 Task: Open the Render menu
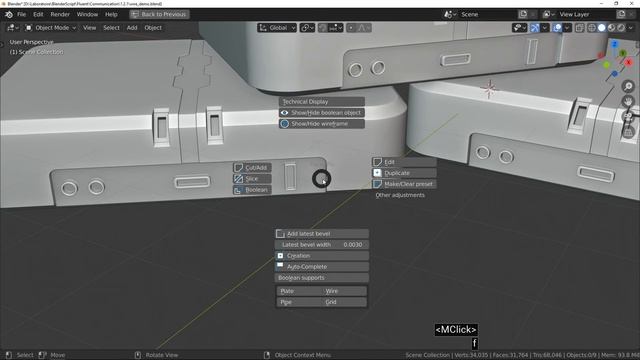click(x=60, y=14)
